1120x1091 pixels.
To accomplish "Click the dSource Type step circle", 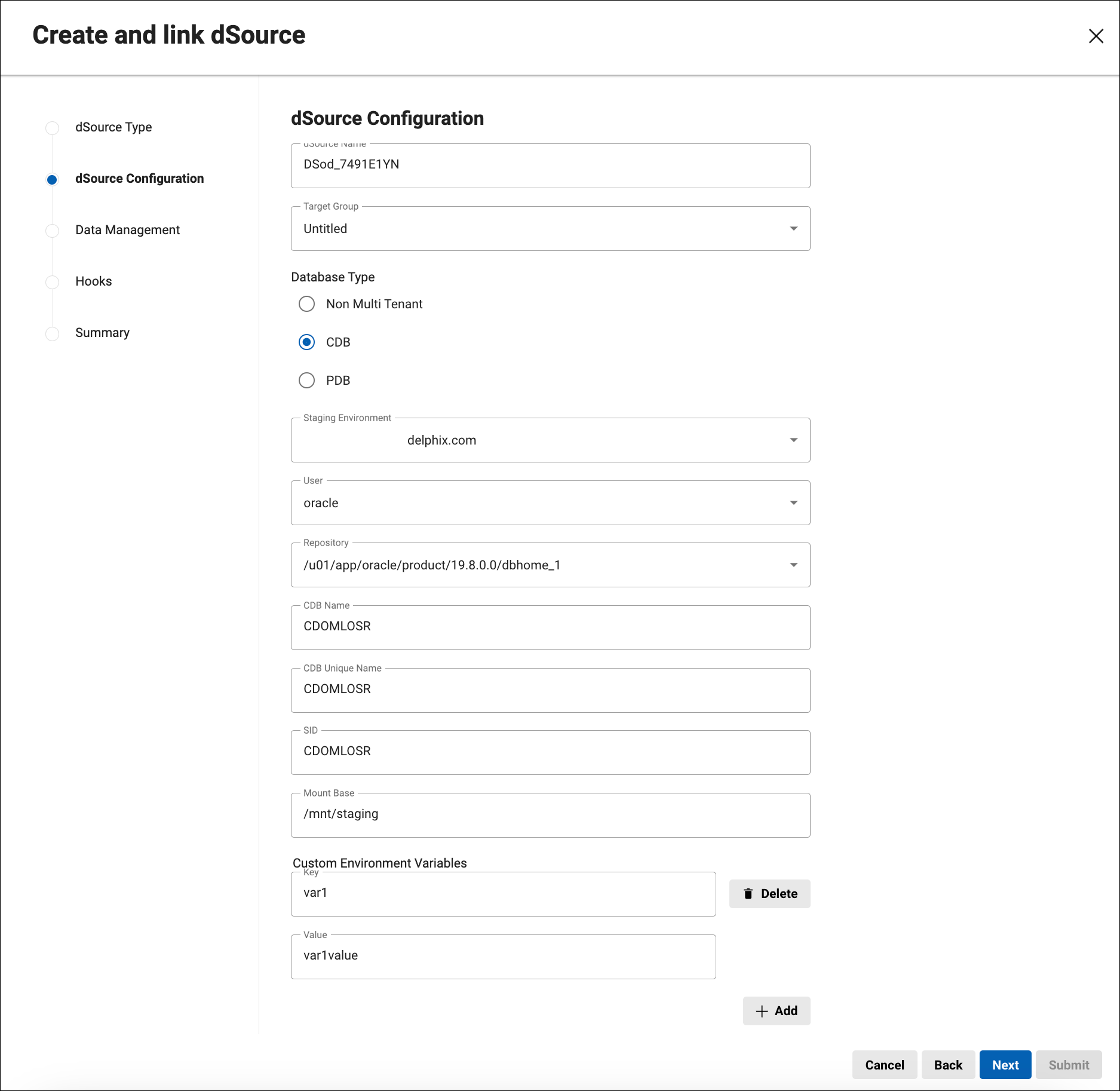I will (53, 127).
